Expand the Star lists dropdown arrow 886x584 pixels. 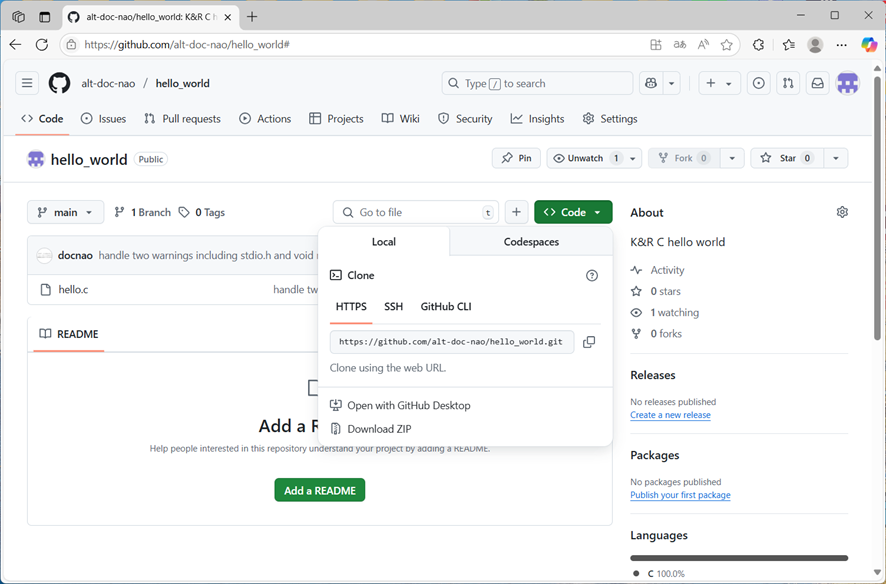836,158
